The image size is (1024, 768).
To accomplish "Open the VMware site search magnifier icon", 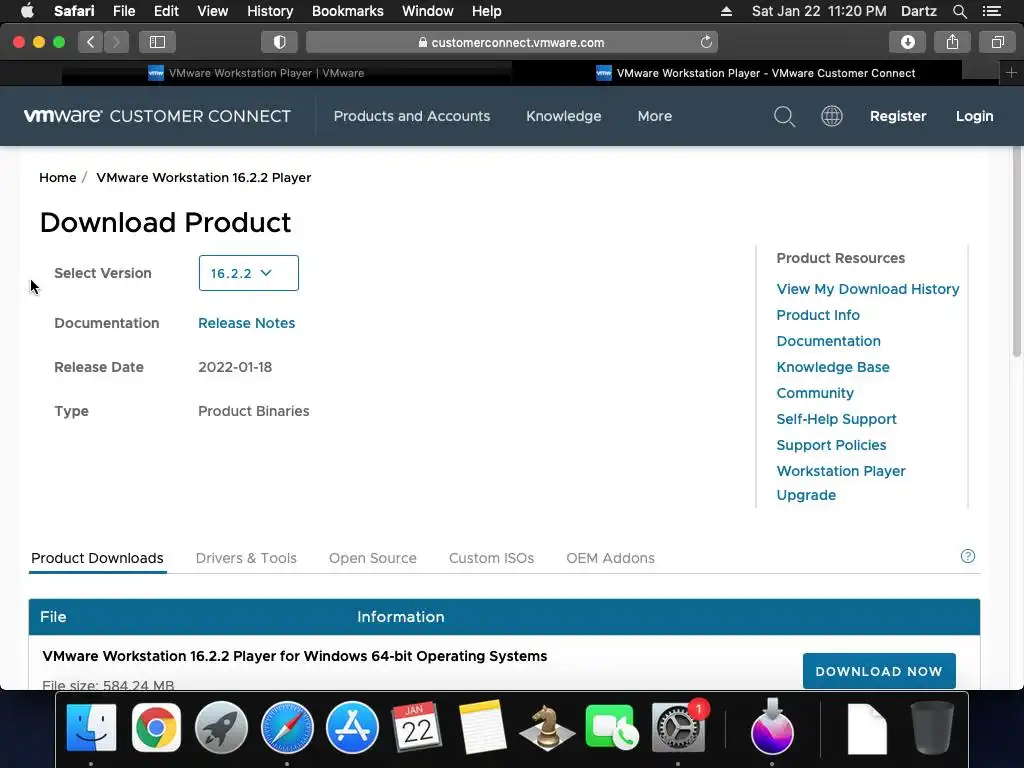I will tap(784, 116).
